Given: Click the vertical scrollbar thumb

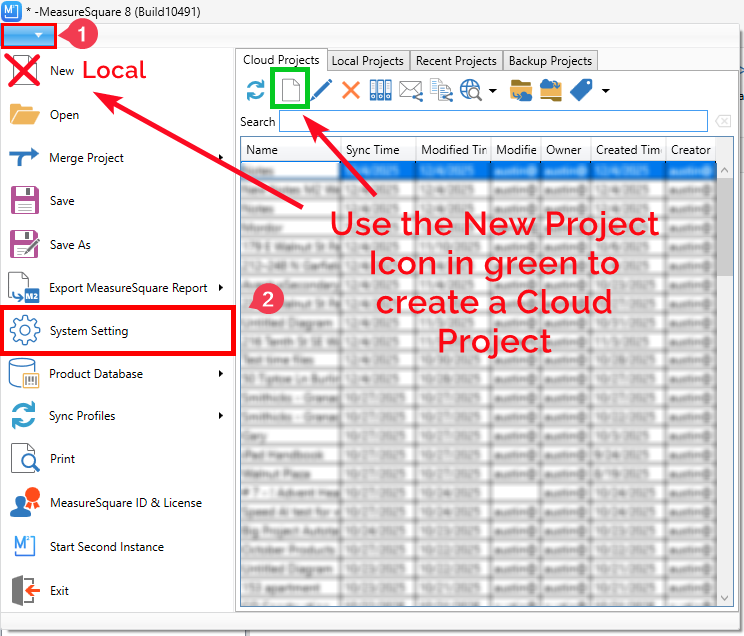Looking at the screenshot, I should pyautogui.click(x=724, y=227).
